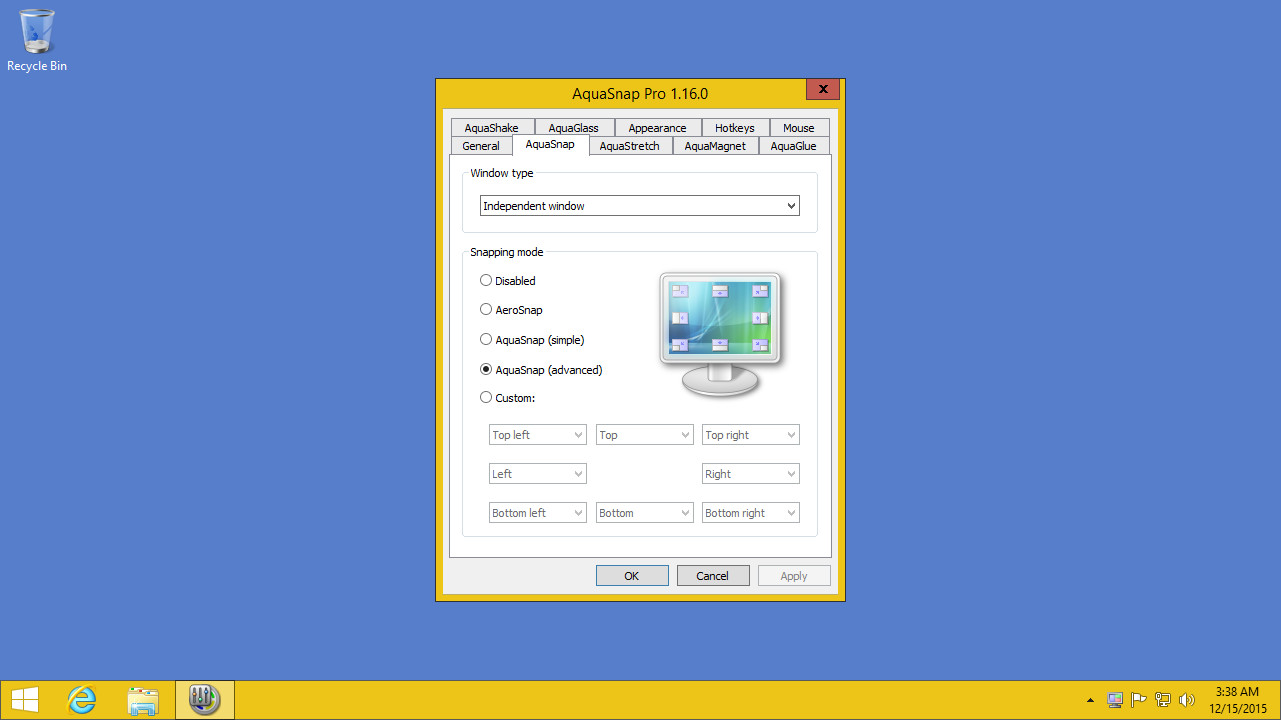1281x720 pixels.
Task: Click the AquaSnap monitor icon in system tray
Action: (1114, 699)
